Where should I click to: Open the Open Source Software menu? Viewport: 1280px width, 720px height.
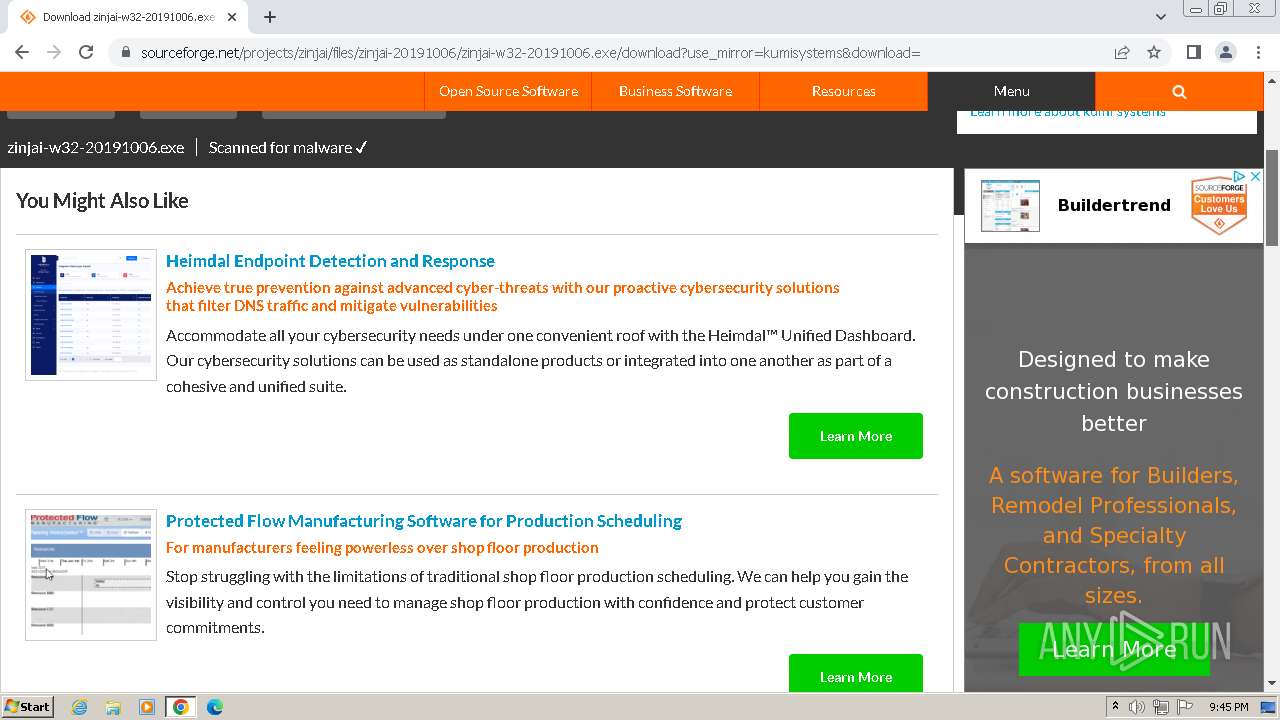[508, 91]
